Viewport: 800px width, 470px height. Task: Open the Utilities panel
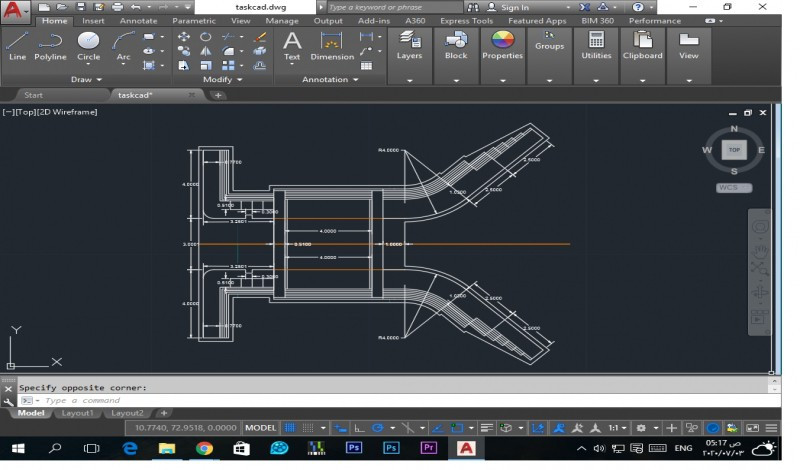[x=596, y=44]
